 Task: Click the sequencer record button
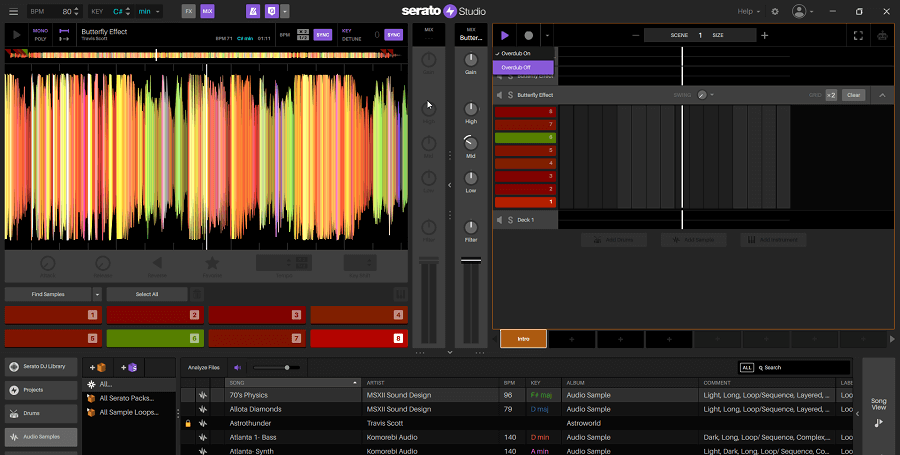[x=529, y=36]
